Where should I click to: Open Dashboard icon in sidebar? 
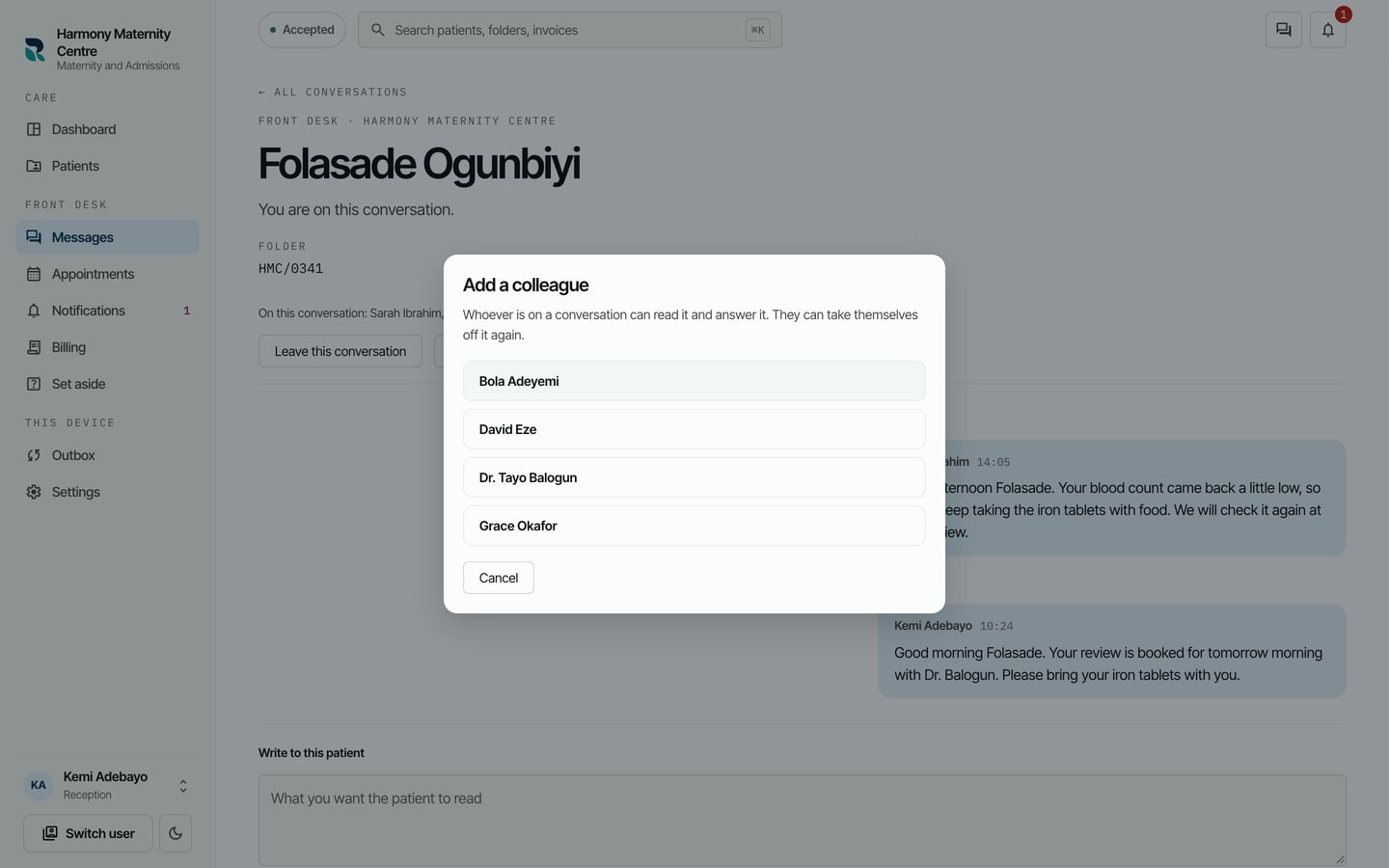click(34, 129)
